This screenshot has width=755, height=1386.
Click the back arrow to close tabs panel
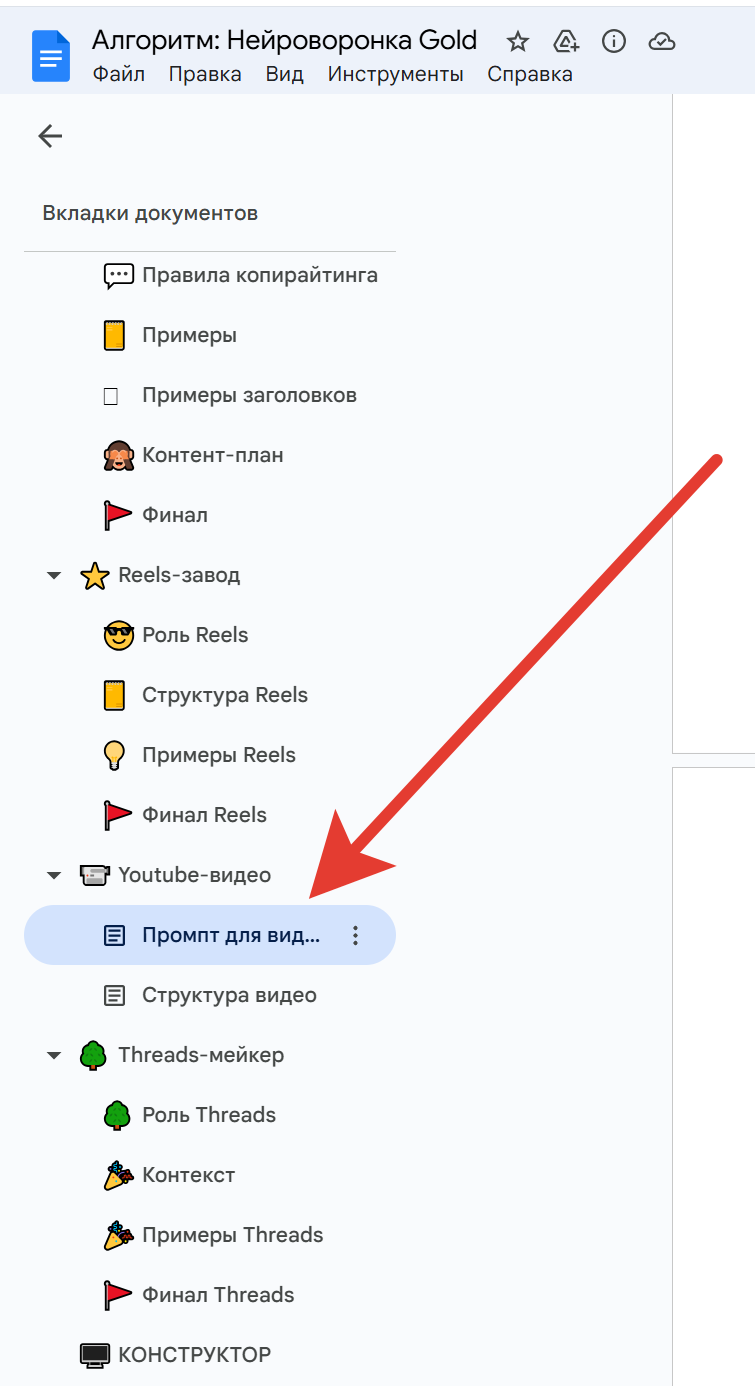pos(50,136)
